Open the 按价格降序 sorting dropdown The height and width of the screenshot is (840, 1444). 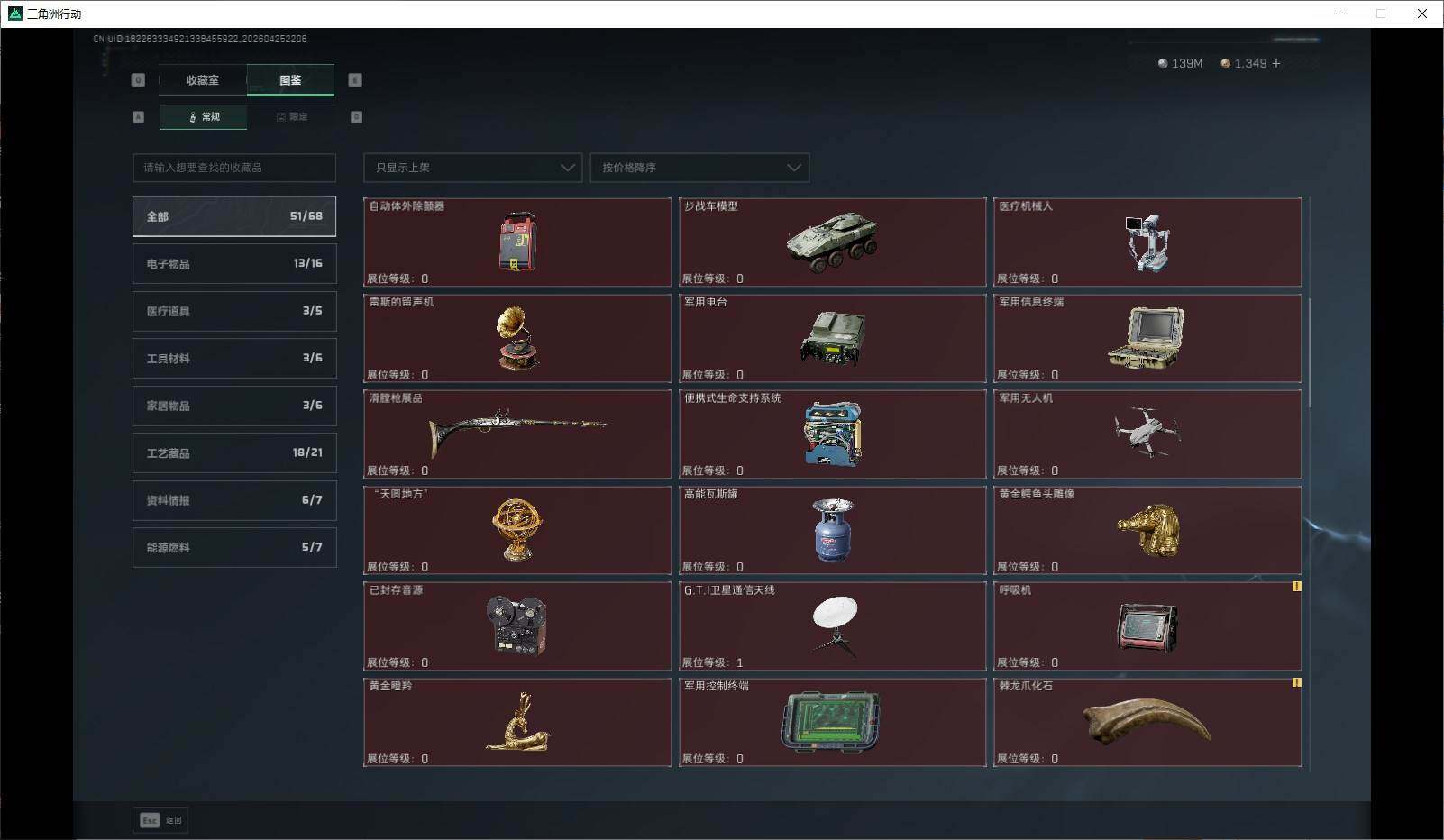699,168
